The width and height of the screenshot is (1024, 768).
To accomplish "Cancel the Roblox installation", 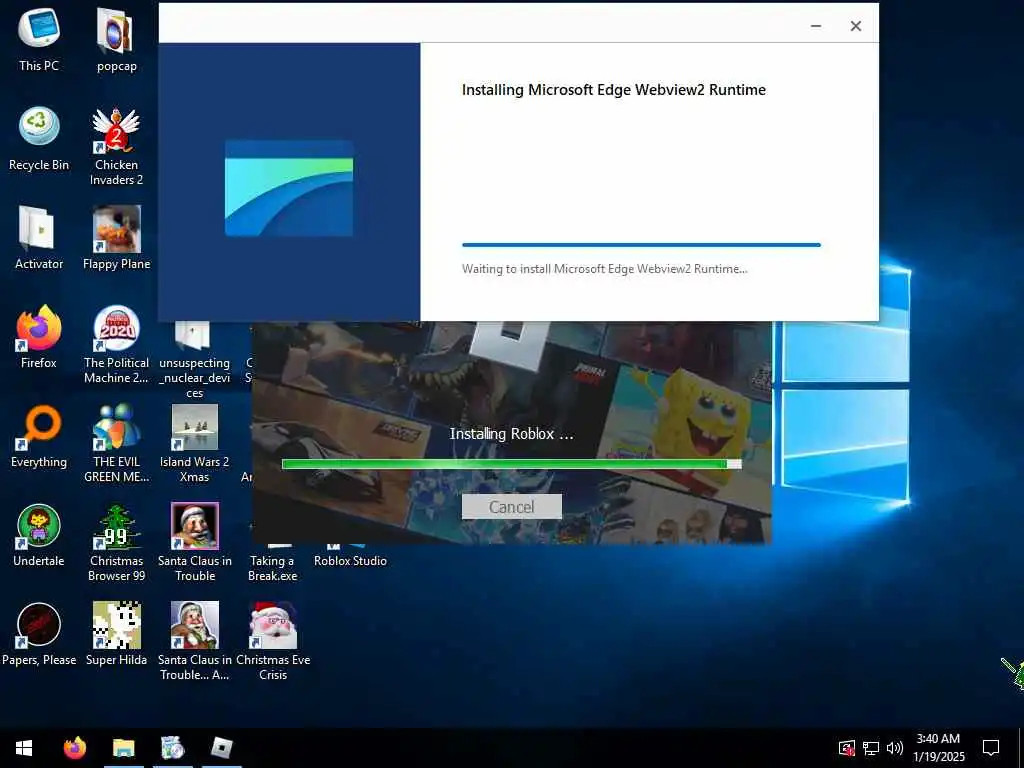I will click(x=511, y=507).
